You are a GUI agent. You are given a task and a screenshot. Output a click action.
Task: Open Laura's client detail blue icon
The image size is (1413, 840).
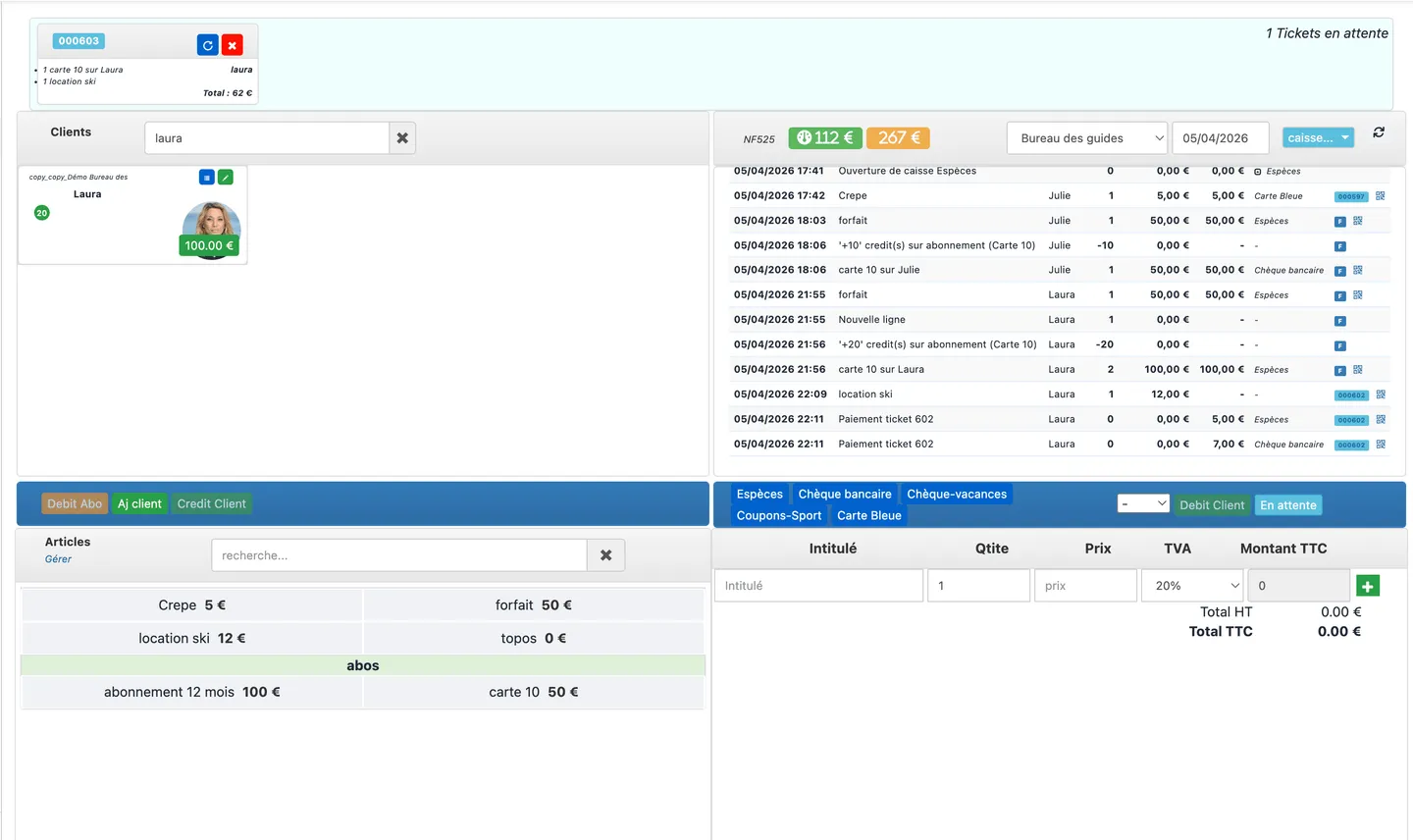[206, 178]
